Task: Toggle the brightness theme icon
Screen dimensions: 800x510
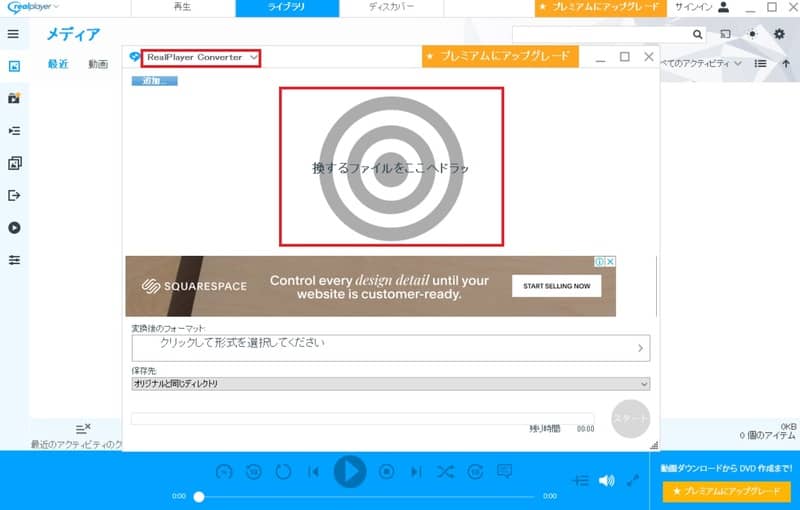Action: coord(753,34)
